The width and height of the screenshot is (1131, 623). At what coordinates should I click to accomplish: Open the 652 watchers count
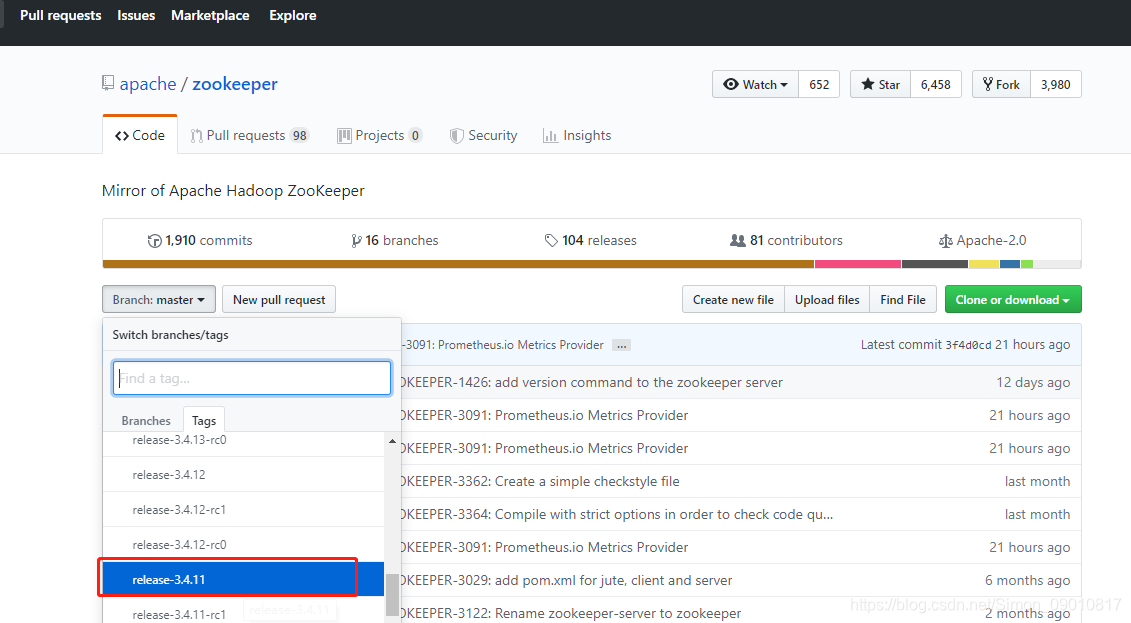(x=819, y=84)
